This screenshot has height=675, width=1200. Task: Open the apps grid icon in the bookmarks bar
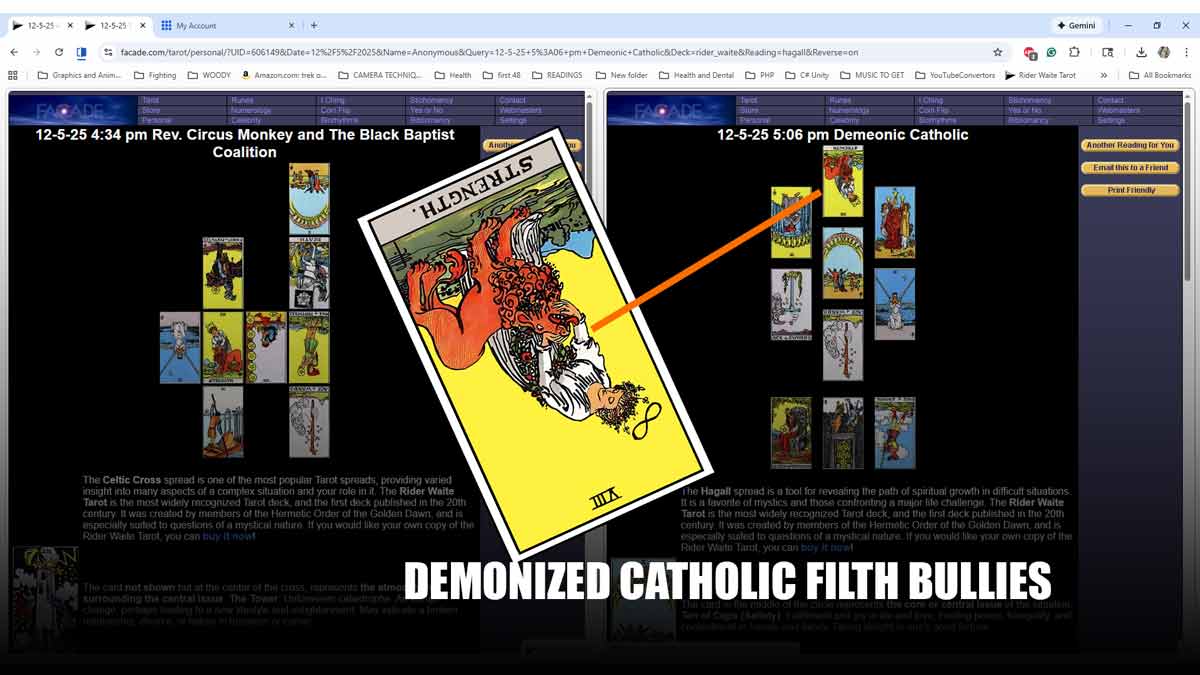click(x=13, y=75)
